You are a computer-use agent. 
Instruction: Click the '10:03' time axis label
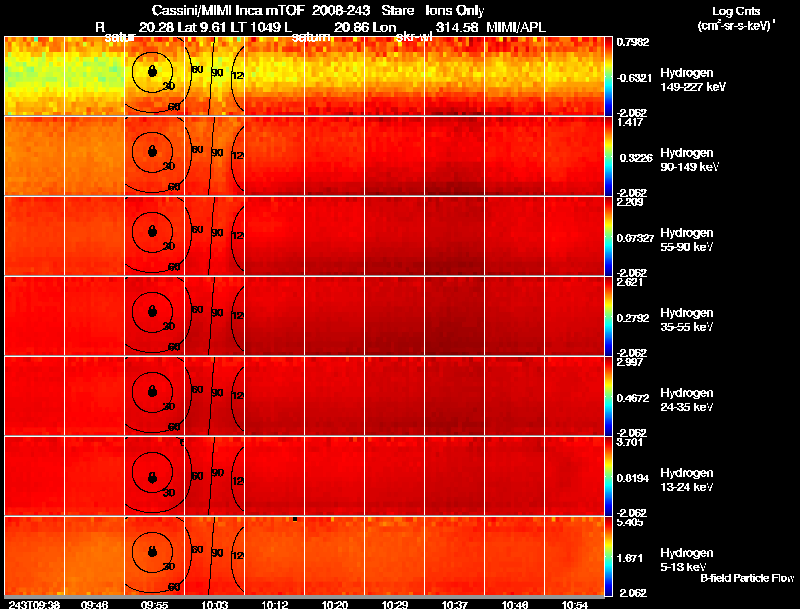(214, 604)
